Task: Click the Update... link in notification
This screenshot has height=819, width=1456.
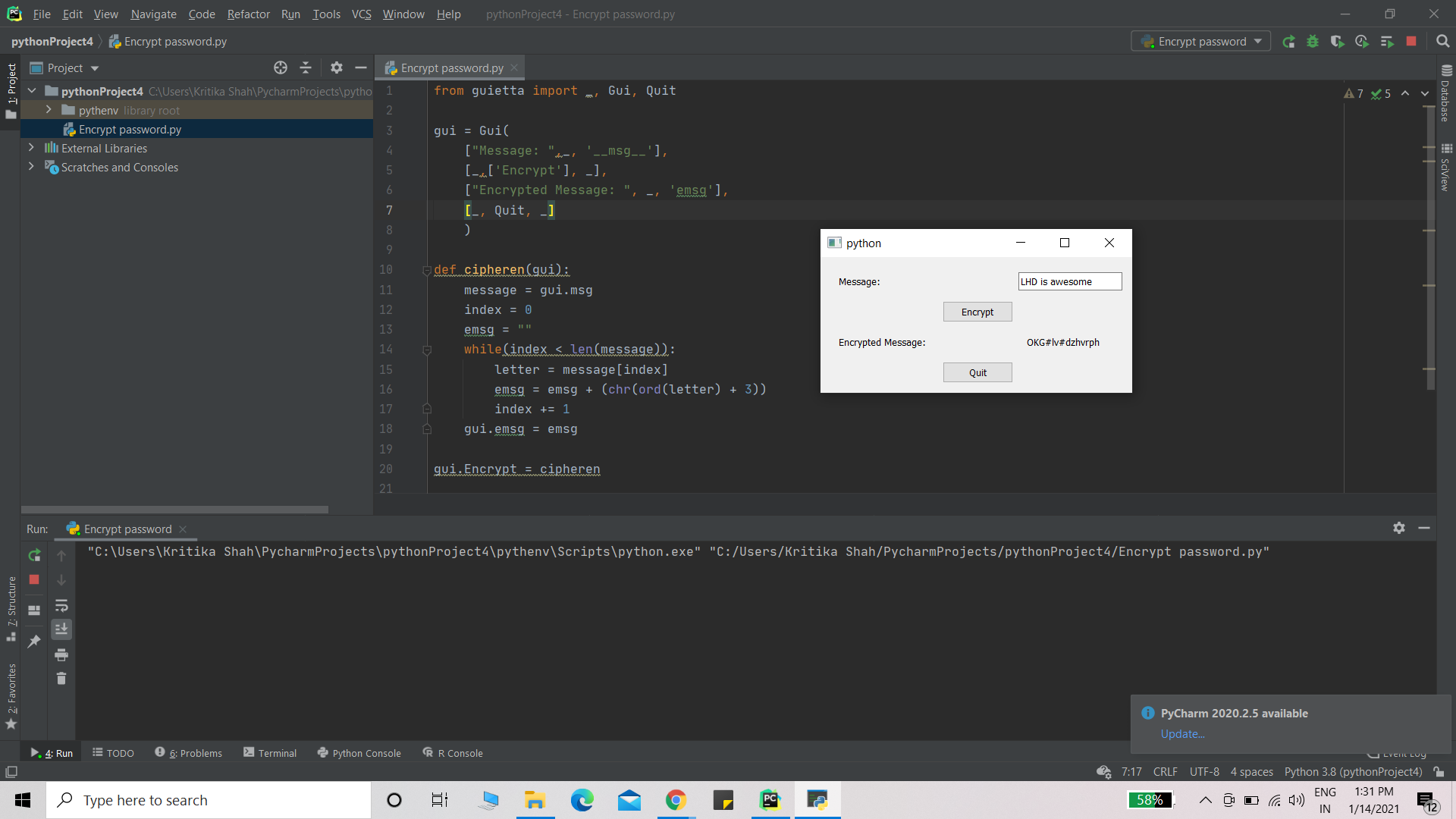Action: [1182, 734]
